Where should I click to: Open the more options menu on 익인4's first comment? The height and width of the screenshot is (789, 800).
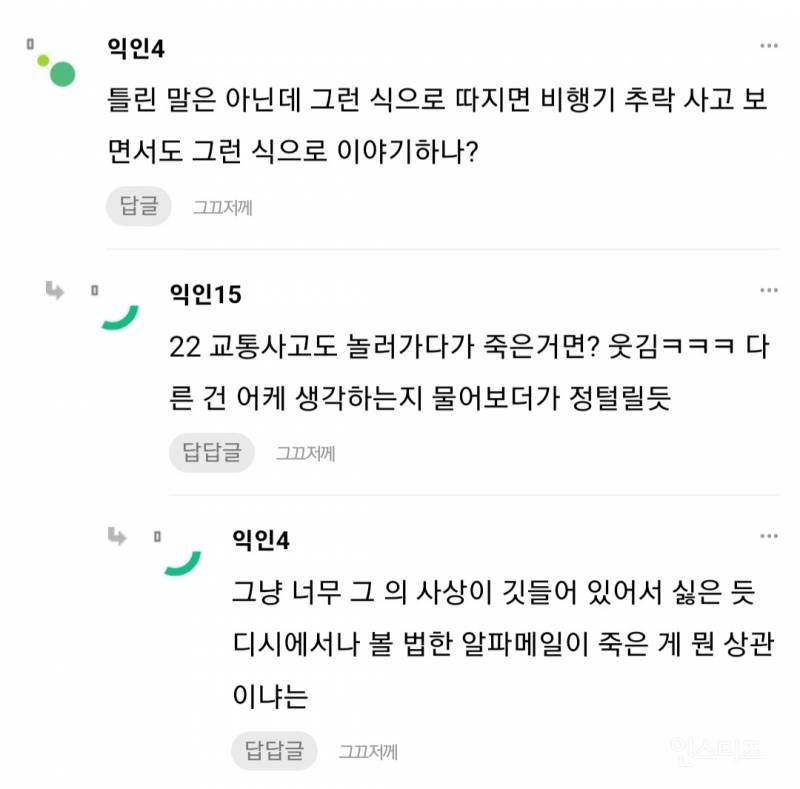pos(768,44)
